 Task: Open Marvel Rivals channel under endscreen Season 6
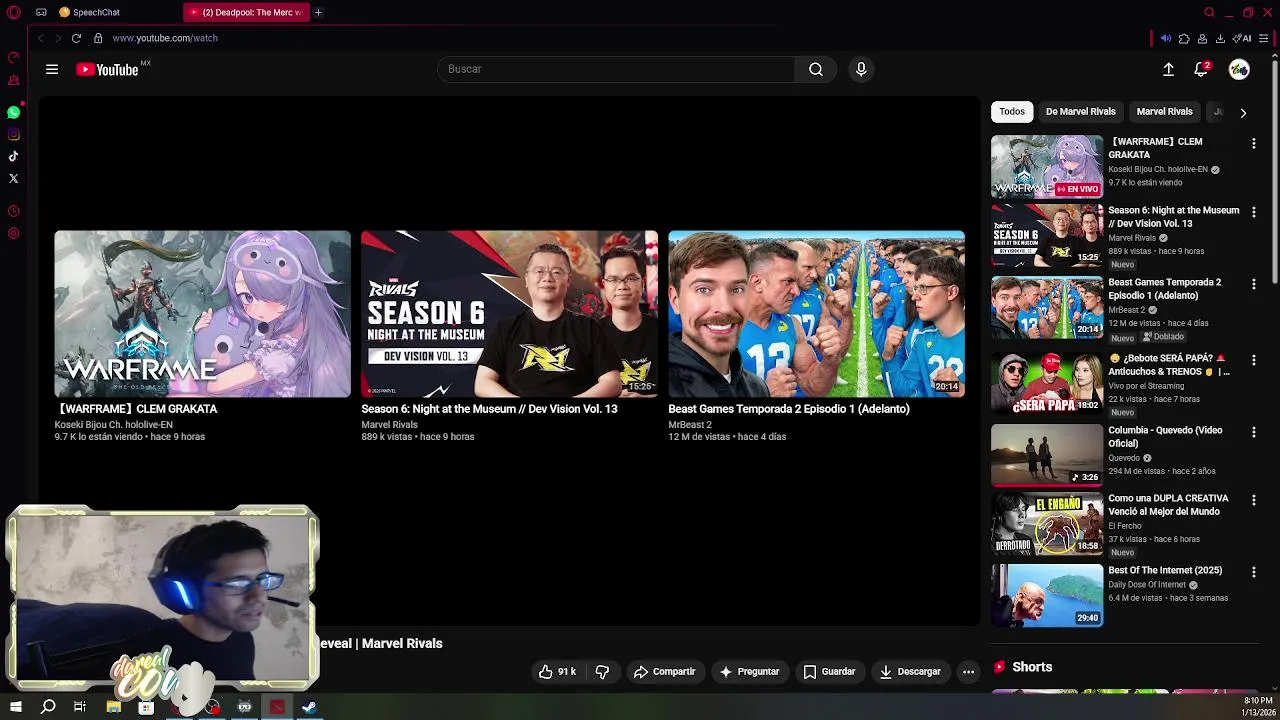pyautogui.click(x=389, y=425)
